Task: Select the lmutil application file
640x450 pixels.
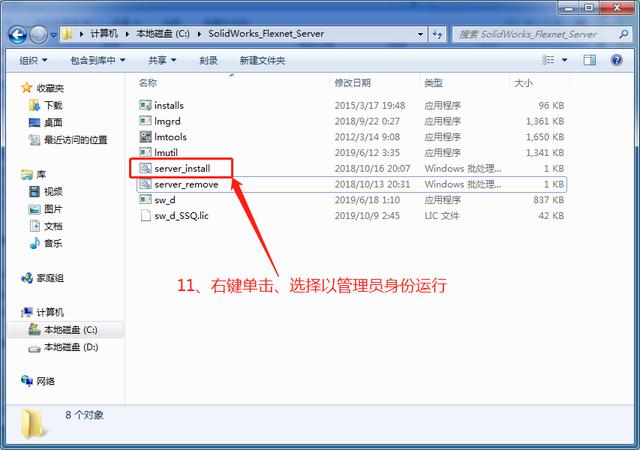Action: (x=166, y=152)
